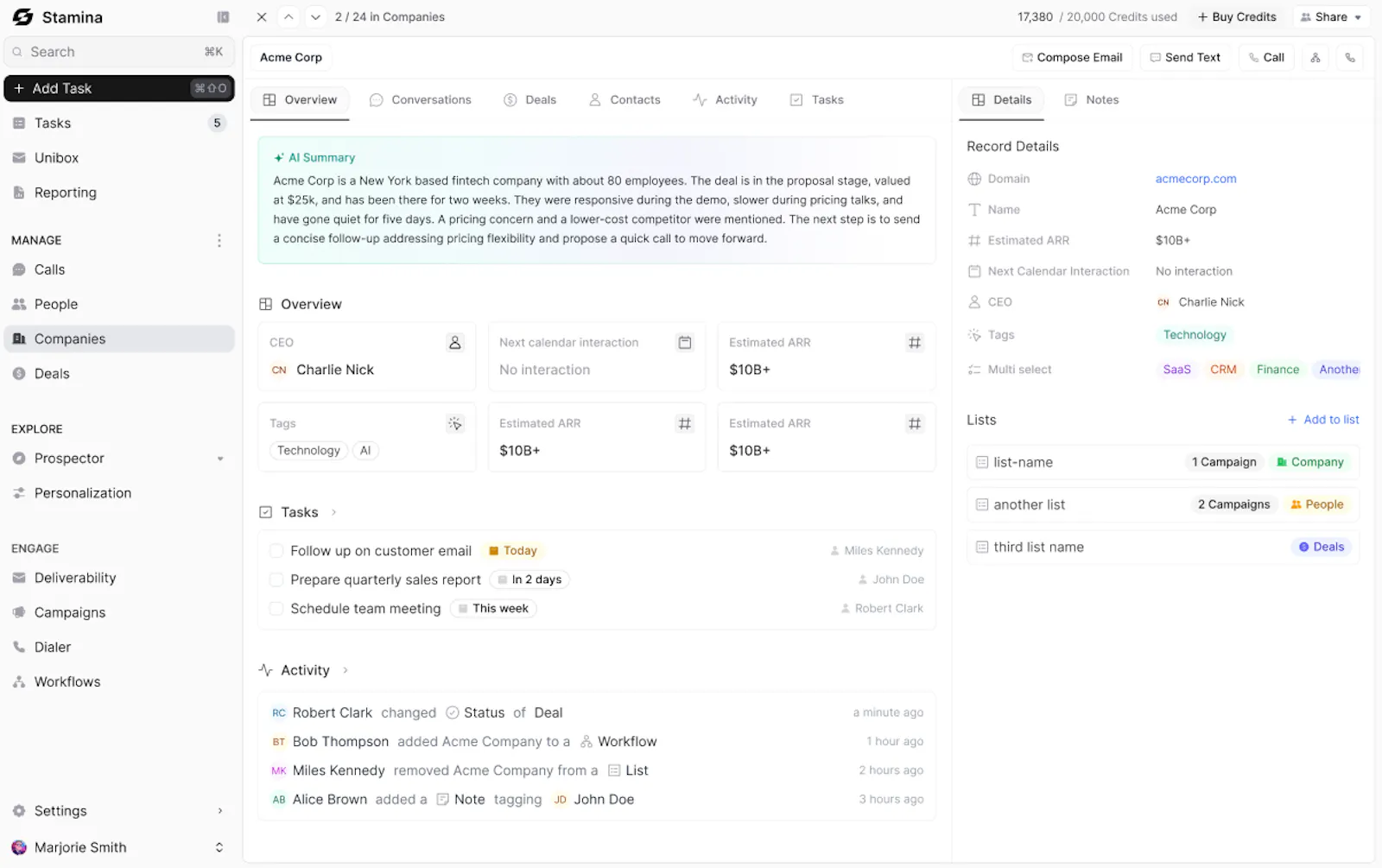Click the Finance multi-select tag
1382x868 pixels.
pyautogui.click(x=1277, y=370)
